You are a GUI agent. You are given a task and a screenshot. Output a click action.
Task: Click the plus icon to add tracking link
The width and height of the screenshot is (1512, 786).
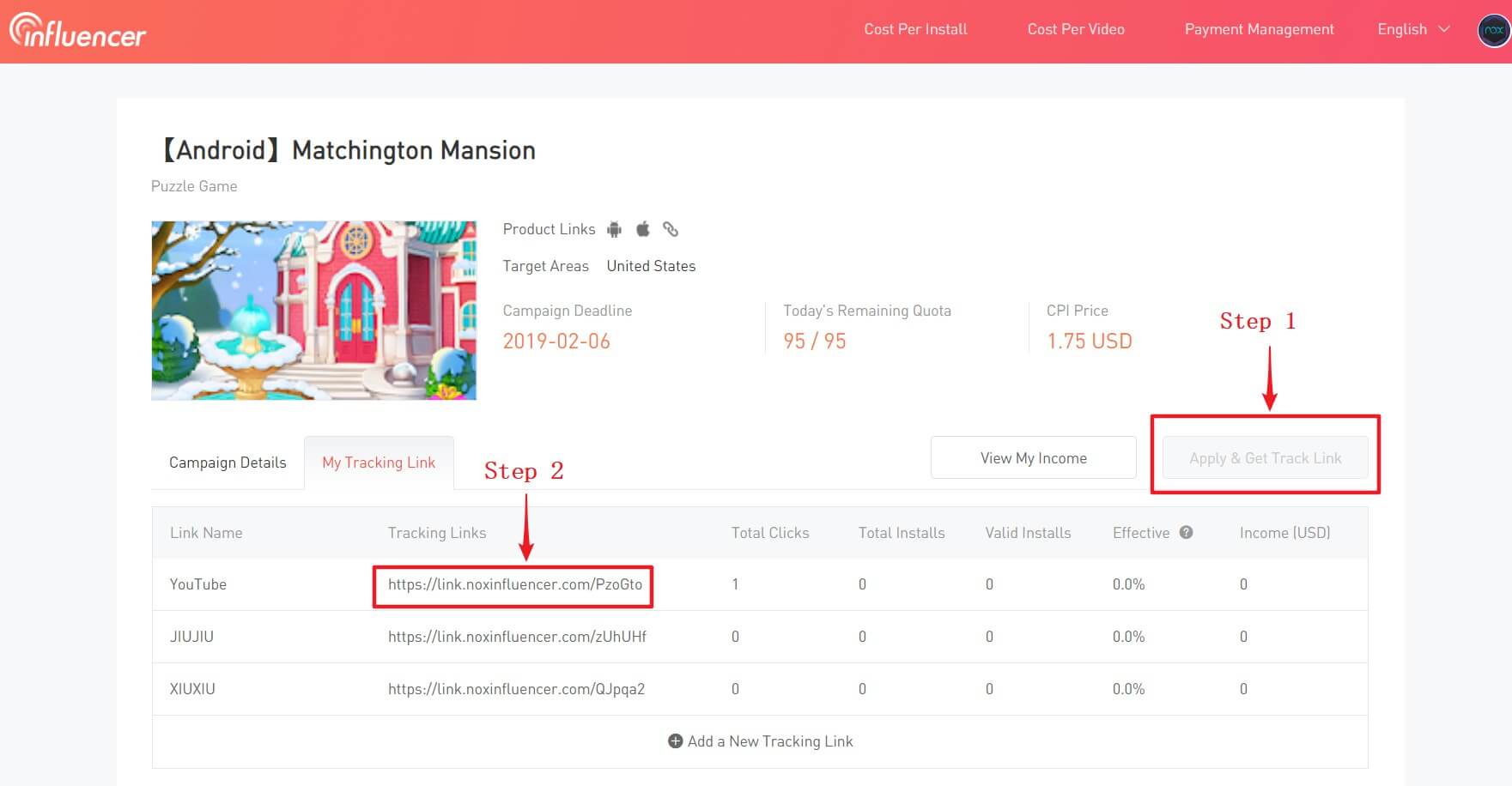(676, 741)
